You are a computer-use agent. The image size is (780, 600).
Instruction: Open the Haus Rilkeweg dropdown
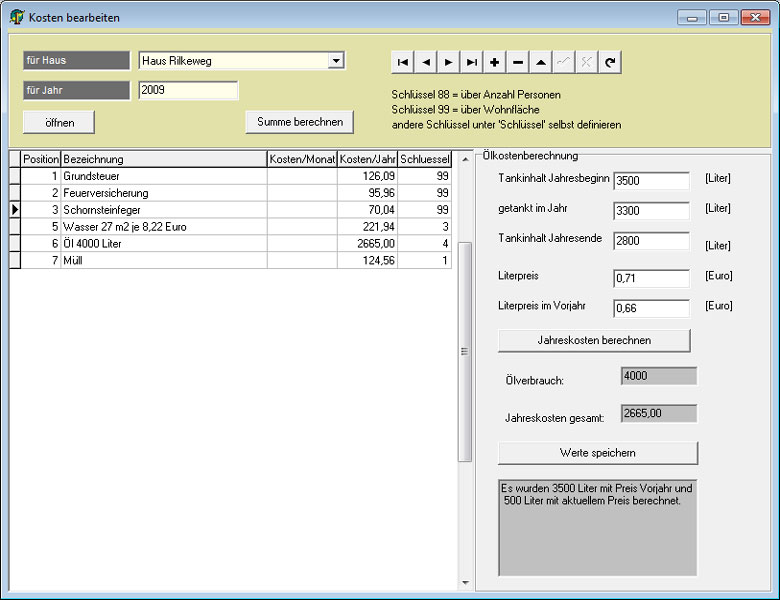(336, 61)
